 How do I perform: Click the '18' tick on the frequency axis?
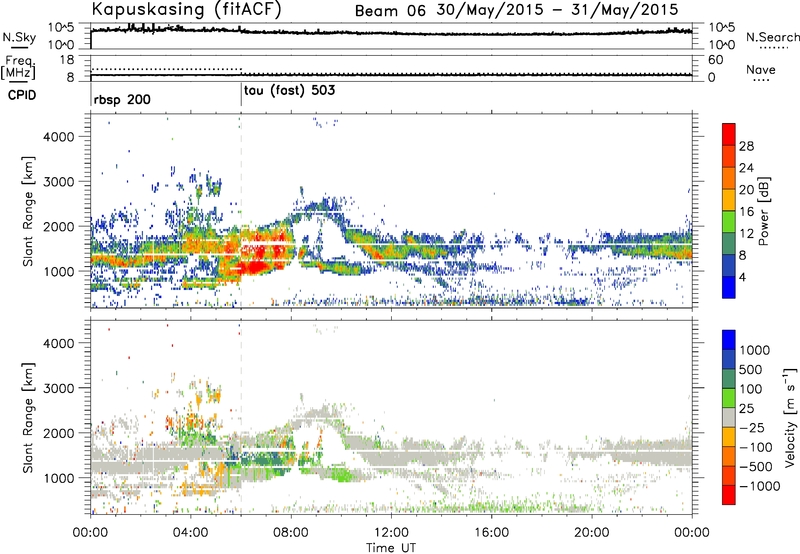pos(67,60)
